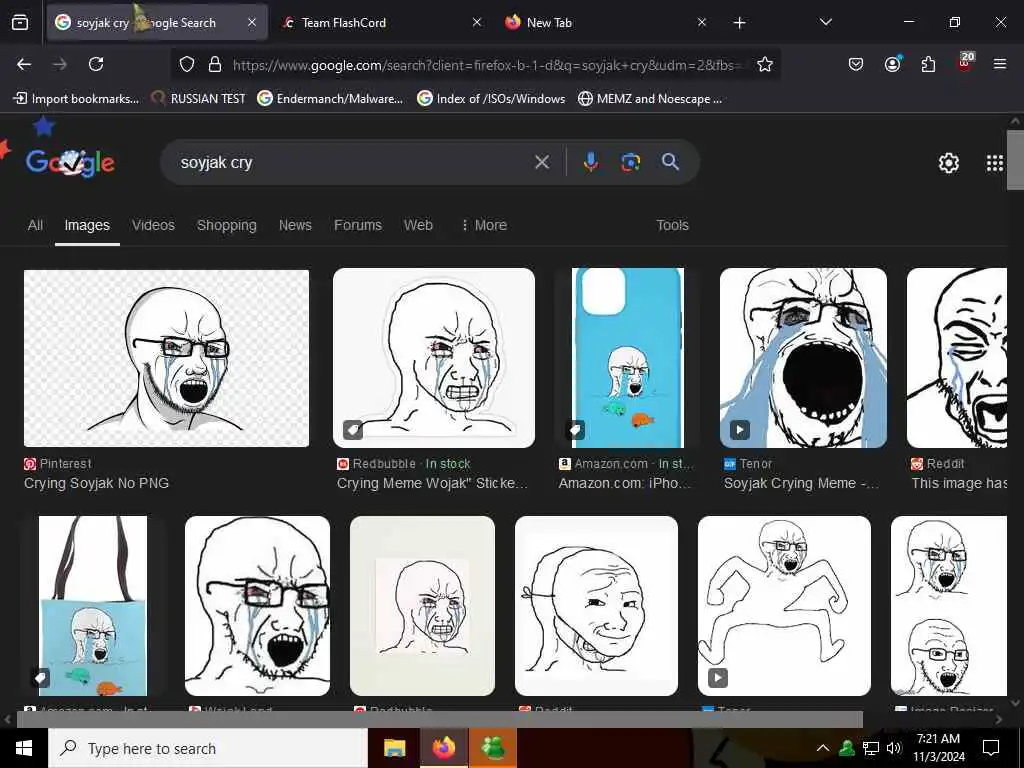Open Firefox View tab manager icon

(x=20, y=23)
